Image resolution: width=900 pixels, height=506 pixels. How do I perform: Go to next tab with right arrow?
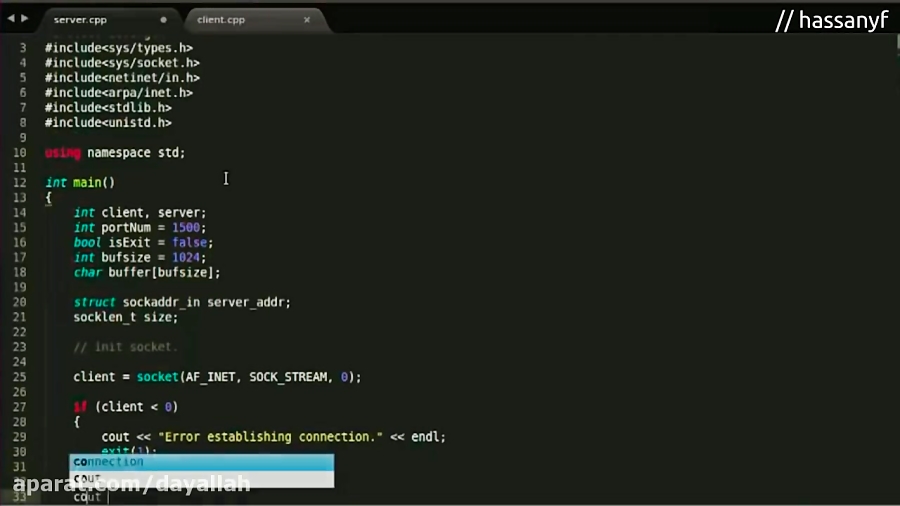coord(25,19)
